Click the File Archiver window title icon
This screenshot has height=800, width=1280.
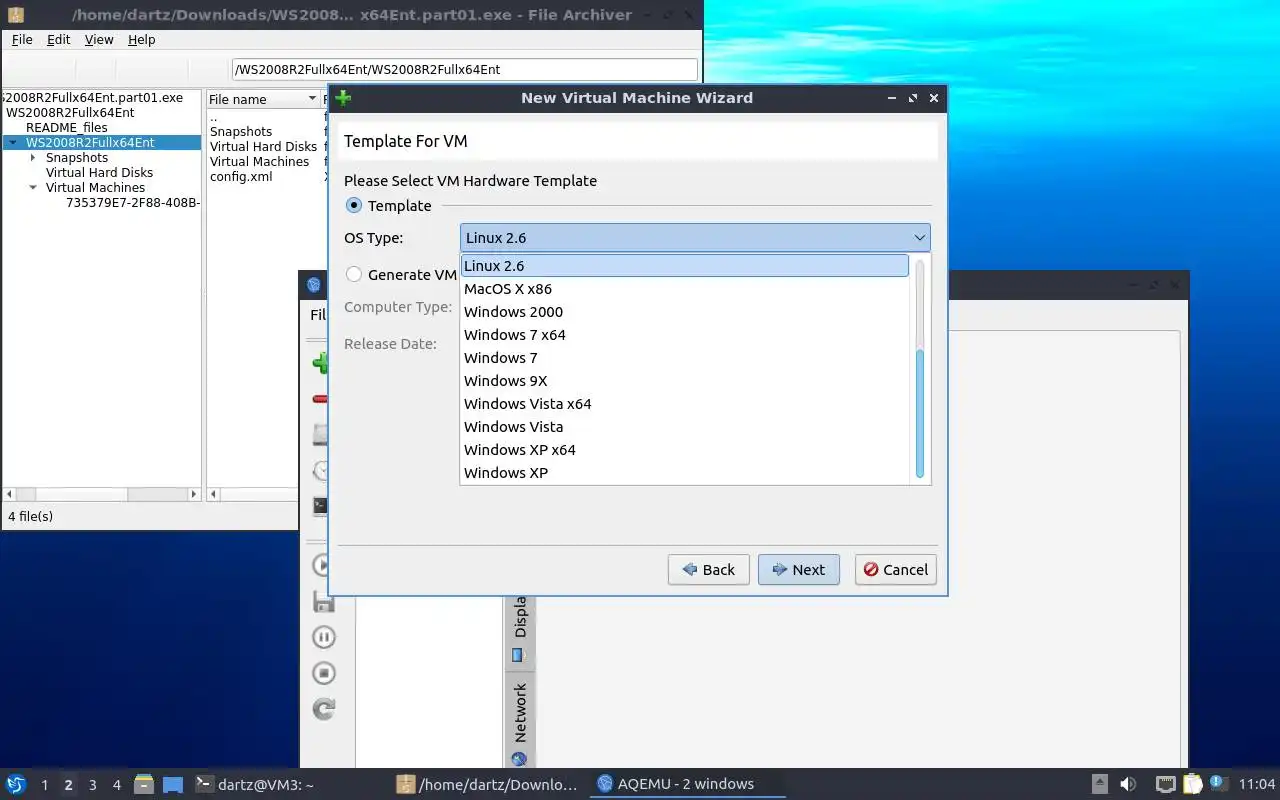[x=16, y=15]
